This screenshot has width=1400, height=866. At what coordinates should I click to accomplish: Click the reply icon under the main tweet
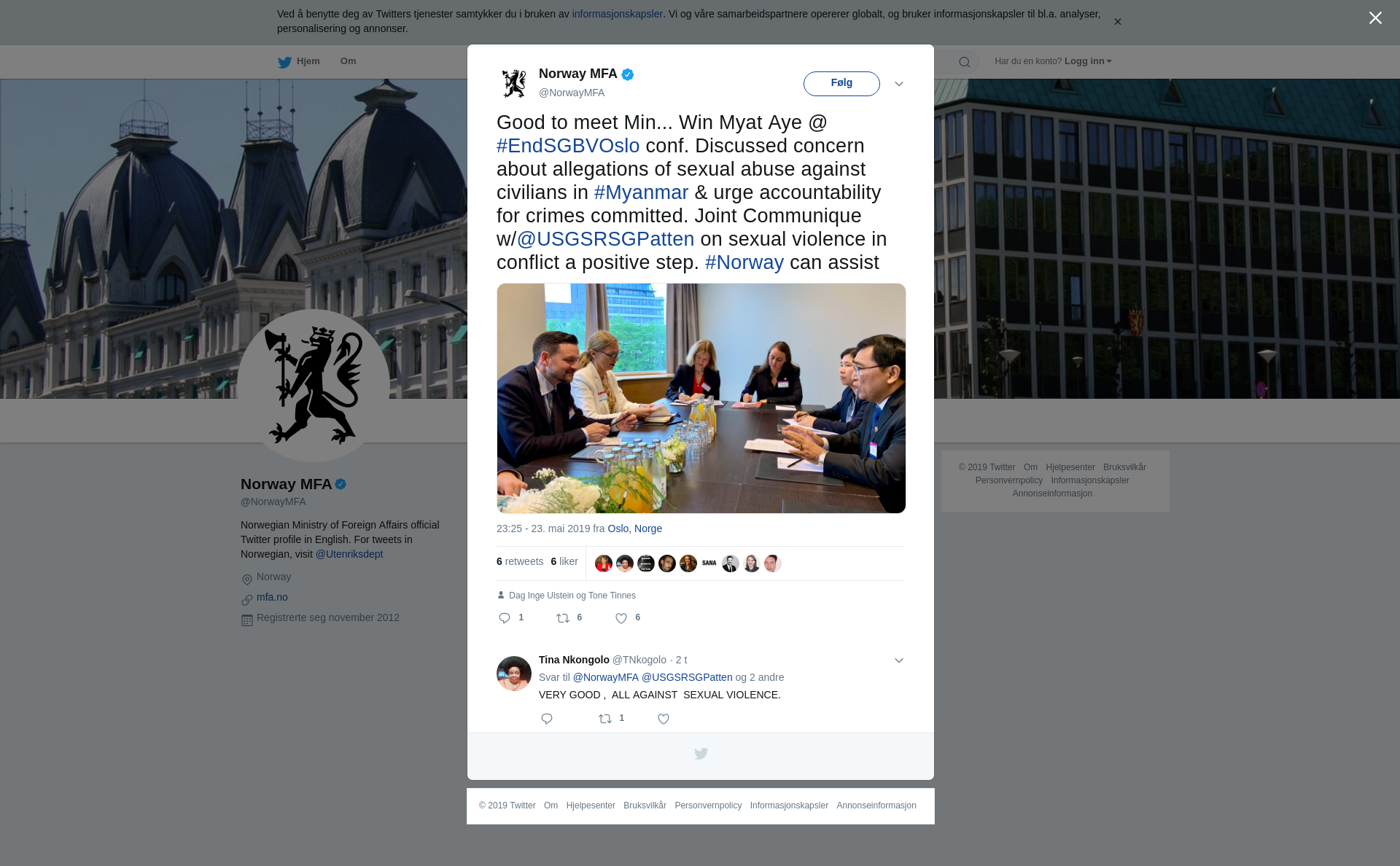(x=505, y=618)
